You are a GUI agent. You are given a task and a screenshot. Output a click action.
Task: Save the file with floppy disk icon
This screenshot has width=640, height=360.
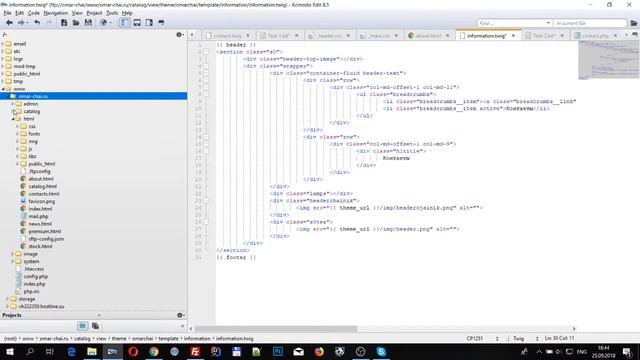[88, 23]
